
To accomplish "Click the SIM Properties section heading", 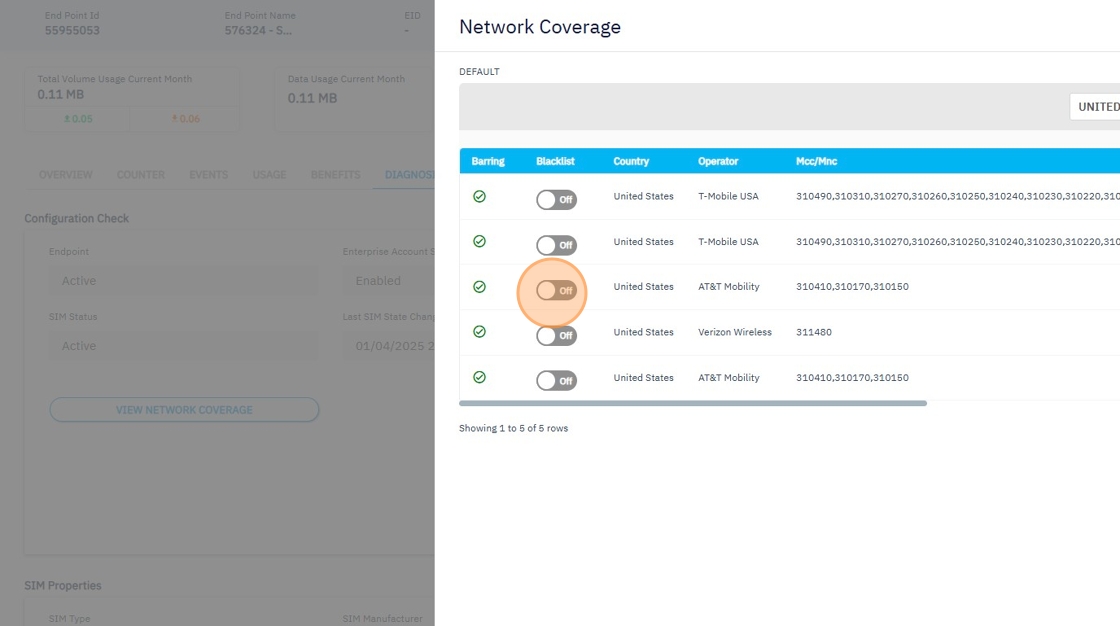I will 63,586.
